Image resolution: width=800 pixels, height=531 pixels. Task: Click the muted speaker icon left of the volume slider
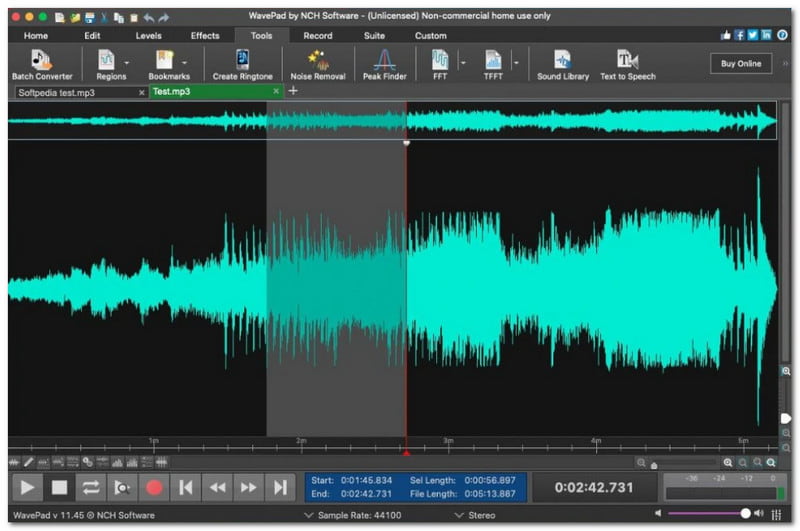tap(658, 513)
